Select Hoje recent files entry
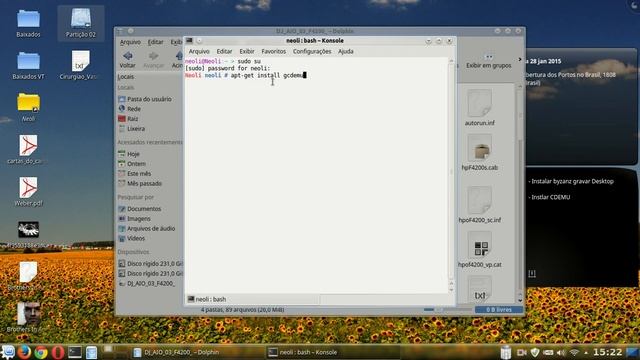The image size is (640, 360). coord(129,154)
